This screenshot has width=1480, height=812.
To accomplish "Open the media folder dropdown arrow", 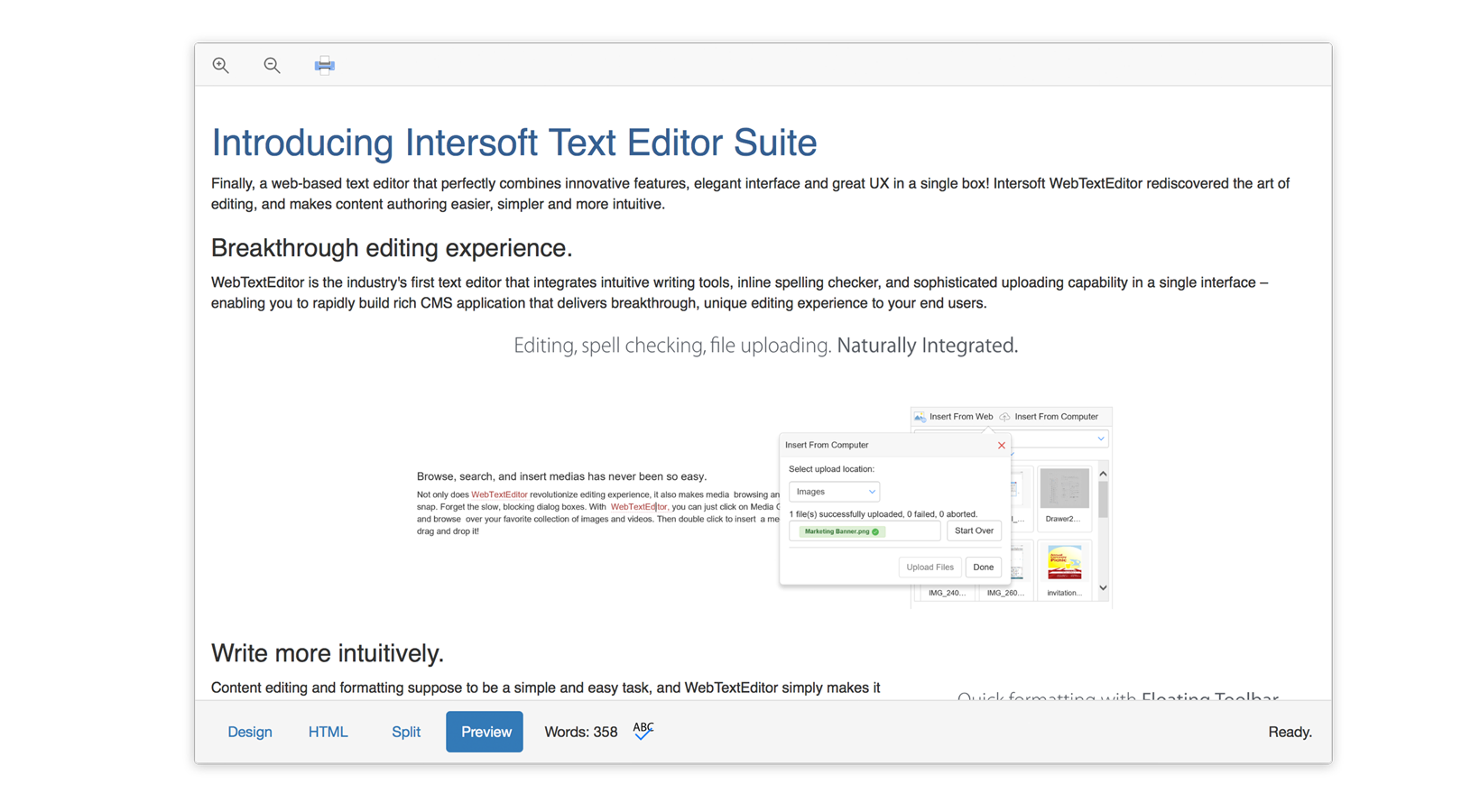I will [1100, 439].
